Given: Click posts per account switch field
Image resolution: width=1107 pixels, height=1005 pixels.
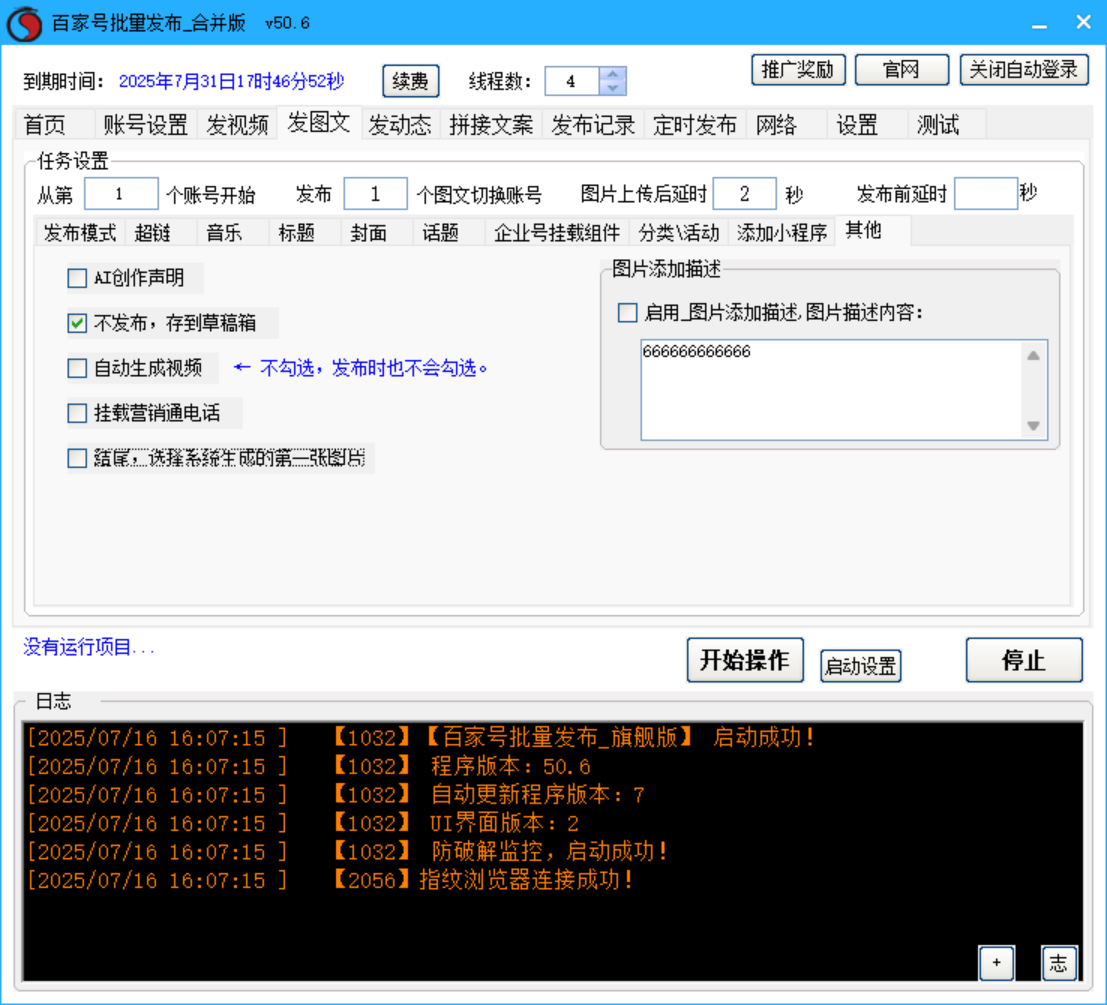Looking at the screenshot, I should (376, 193).
